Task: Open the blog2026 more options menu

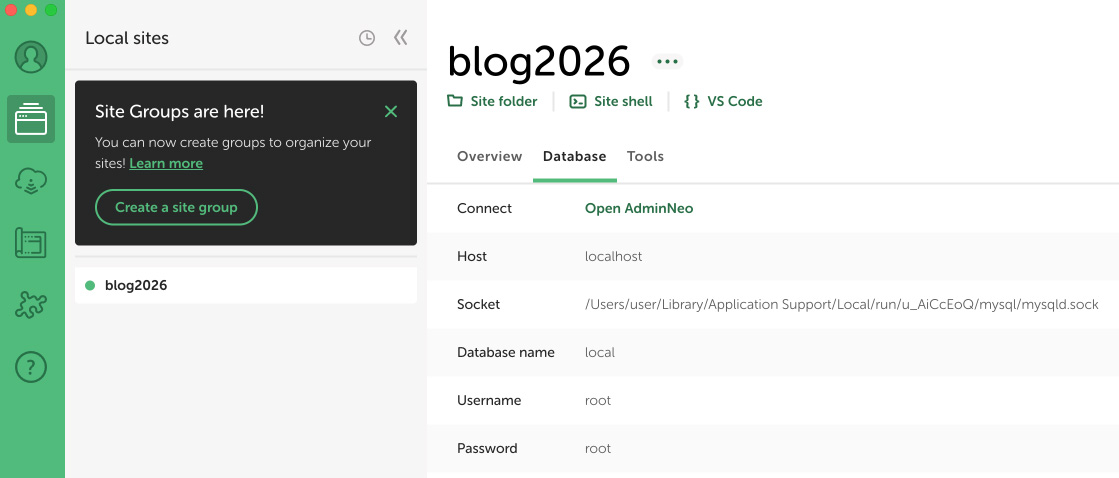Action: point(667,62)
